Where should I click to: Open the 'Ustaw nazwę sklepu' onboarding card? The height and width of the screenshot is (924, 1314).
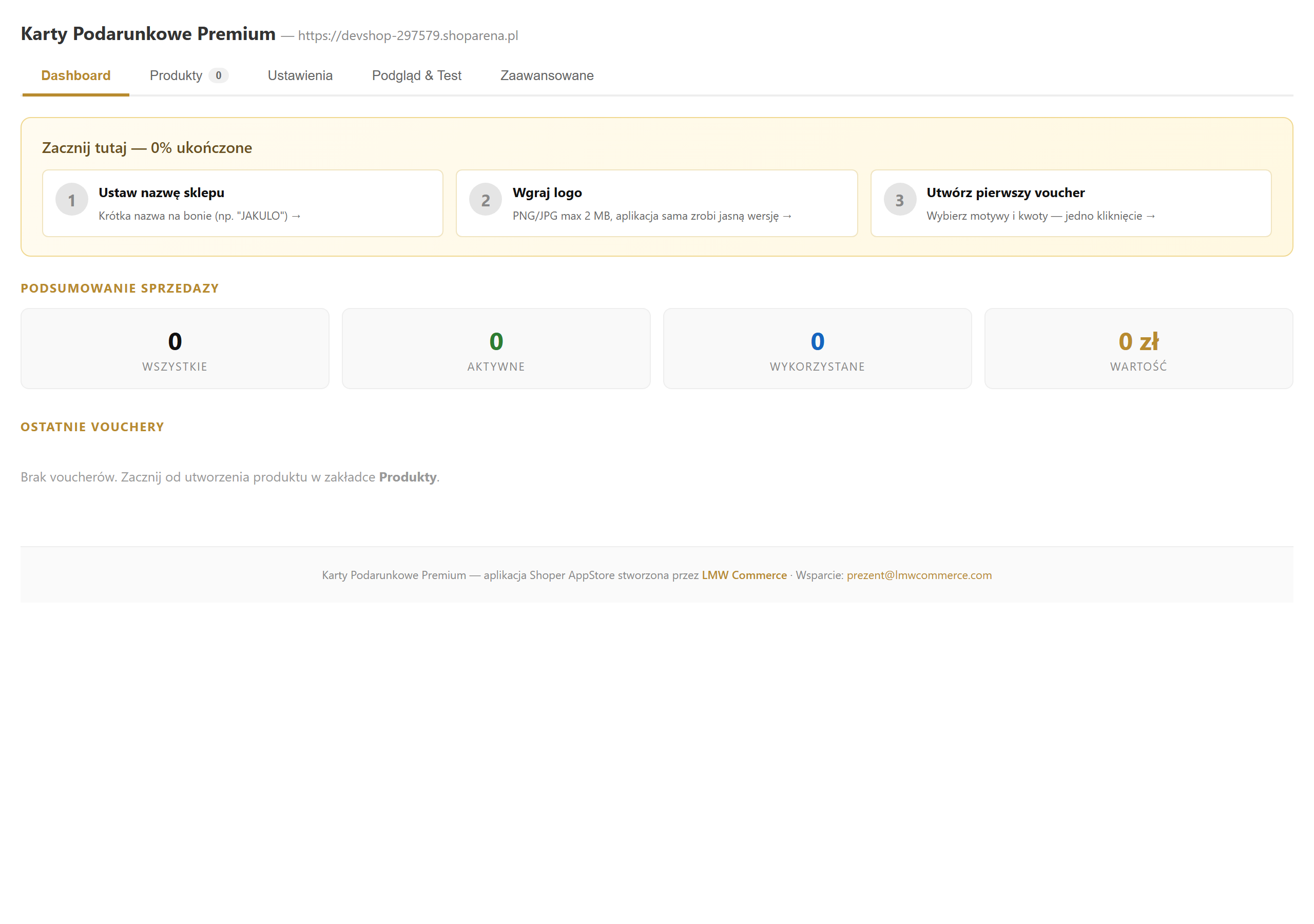coord(243,203)
